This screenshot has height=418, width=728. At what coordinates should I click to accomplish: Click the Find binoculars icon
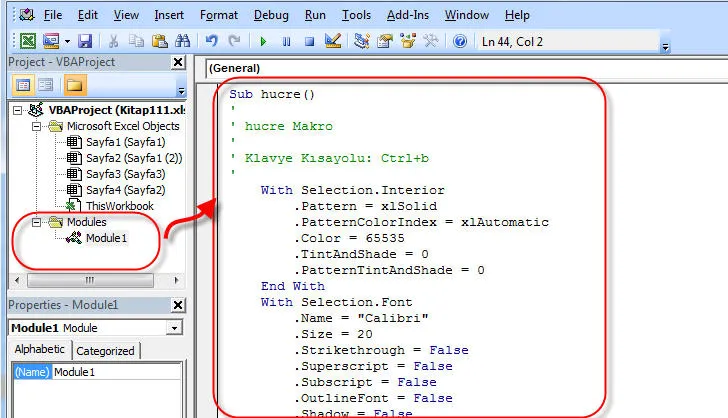(181, 42)
